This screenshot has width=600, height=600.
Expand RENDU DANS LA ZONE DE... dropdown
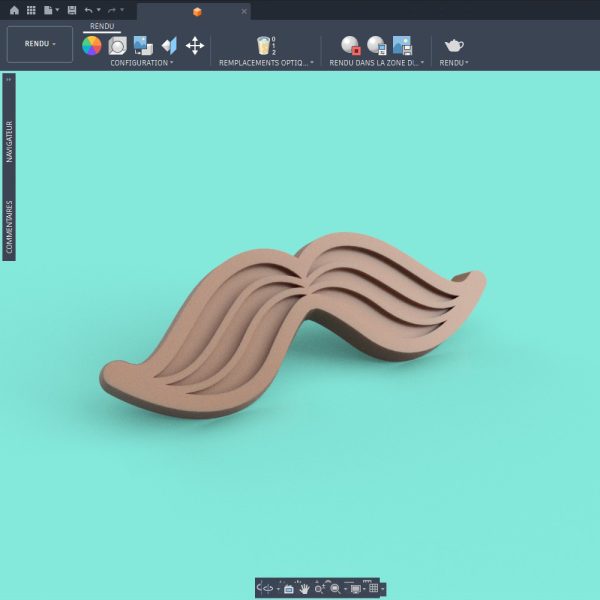(377, 63)
